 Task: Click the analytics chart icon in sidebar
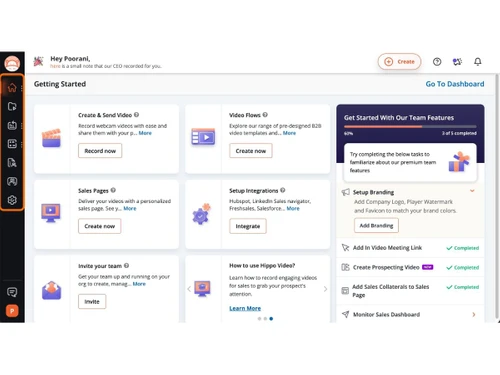(12, 125)
